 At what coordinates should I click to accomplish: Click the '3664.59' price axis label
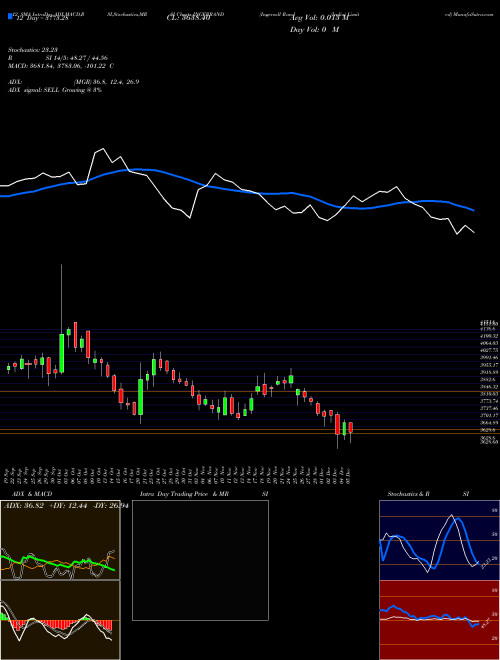pos(489,422)
